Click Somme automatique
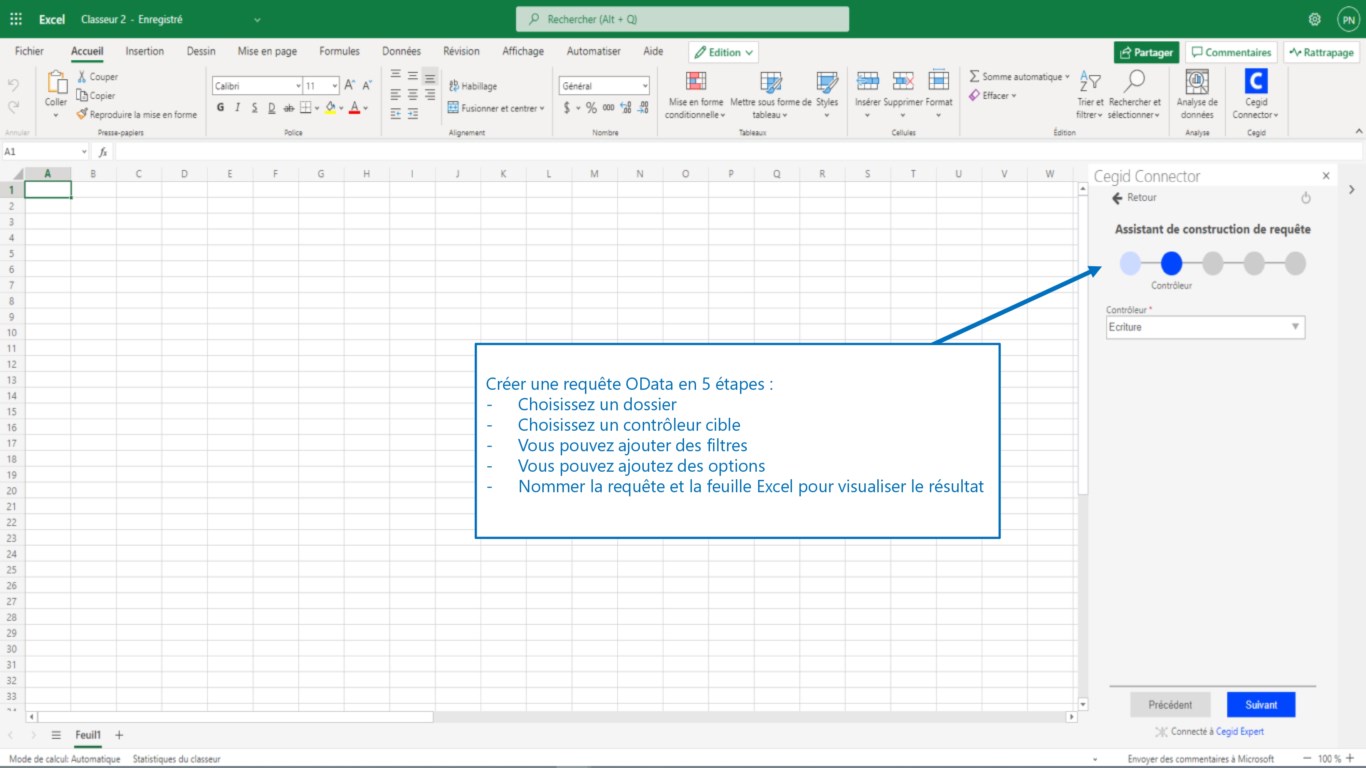The height and width of the screenshot is (768, 1366). tap(1018, 77)
